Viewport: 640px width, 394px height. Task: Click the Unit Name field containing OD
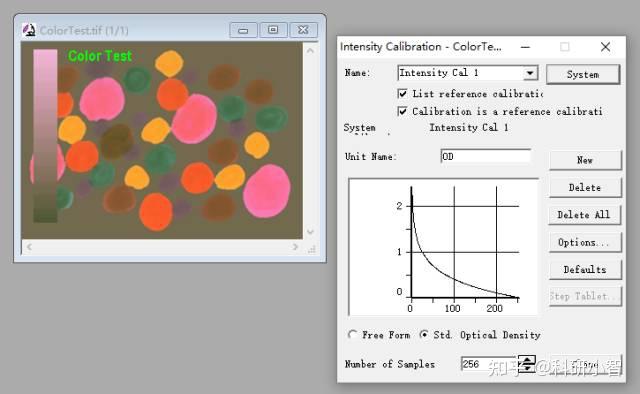click(486, 156)
